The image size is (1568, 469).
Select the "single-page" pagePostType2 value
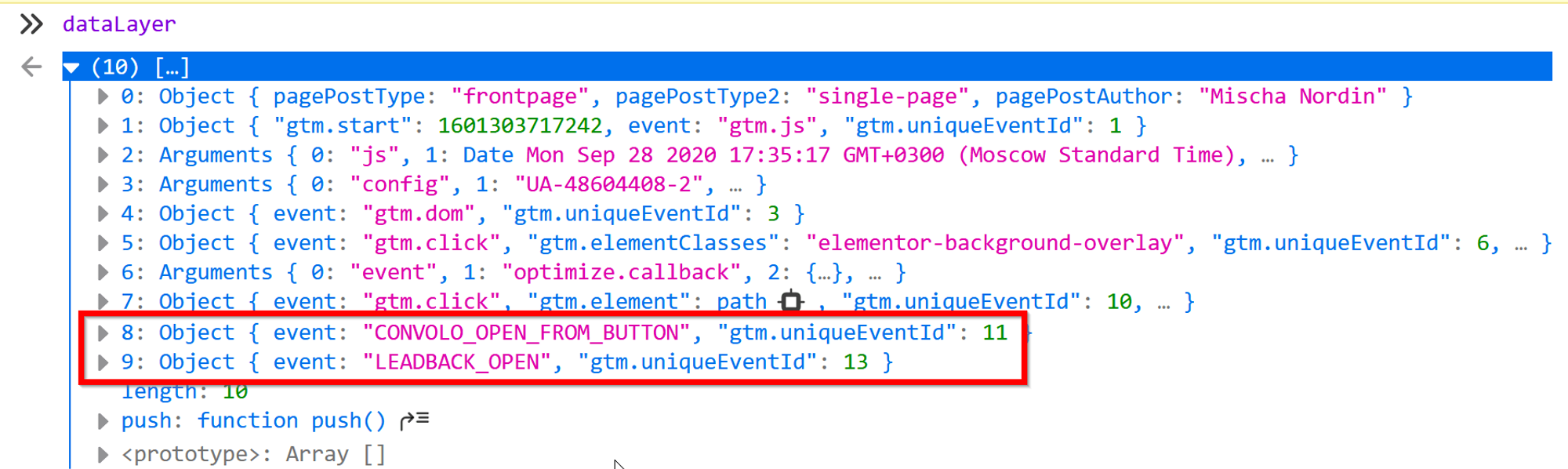click(887, 96)
